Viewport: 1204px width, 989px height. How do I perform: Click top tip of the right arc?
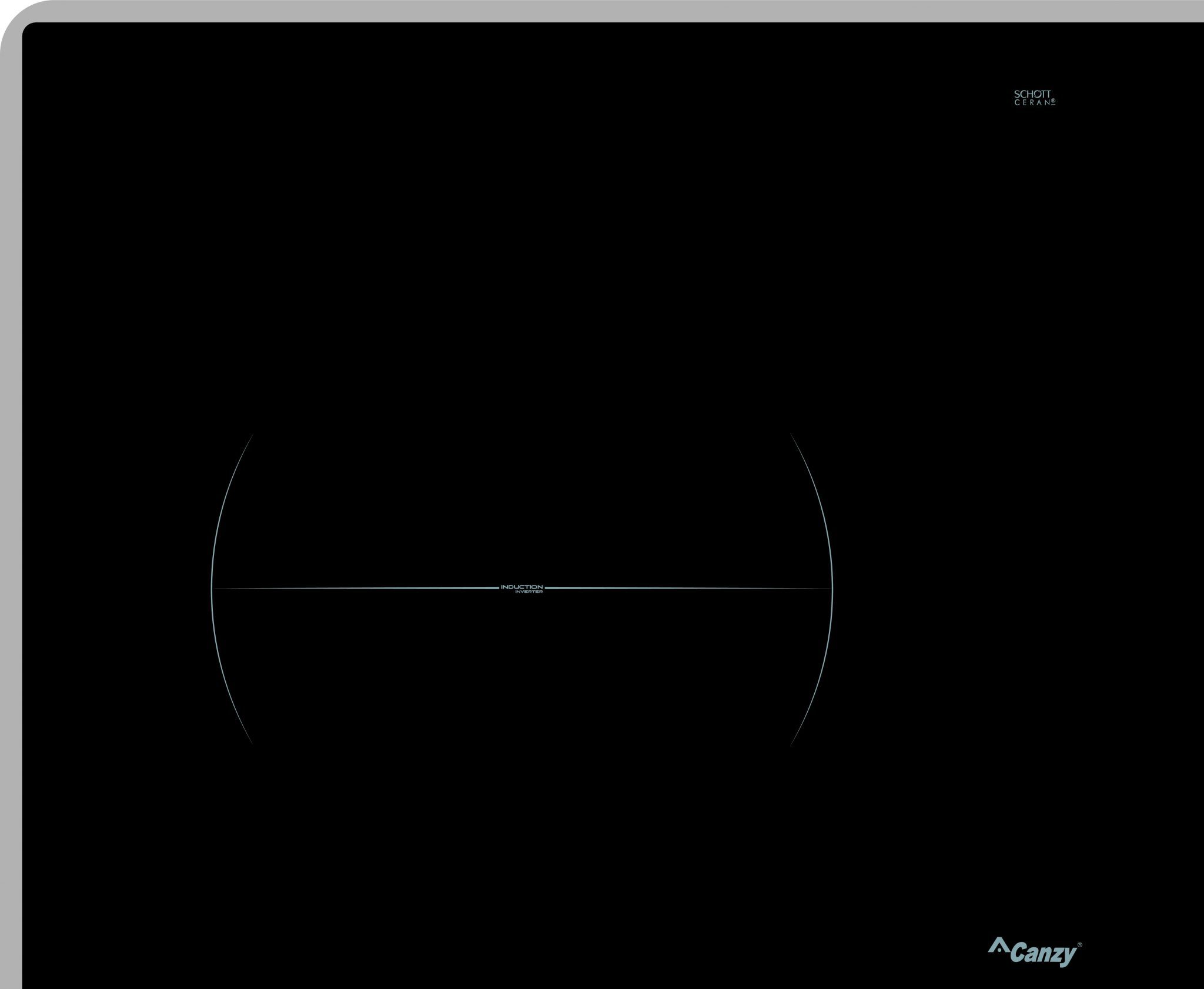(x=791, y=435)
